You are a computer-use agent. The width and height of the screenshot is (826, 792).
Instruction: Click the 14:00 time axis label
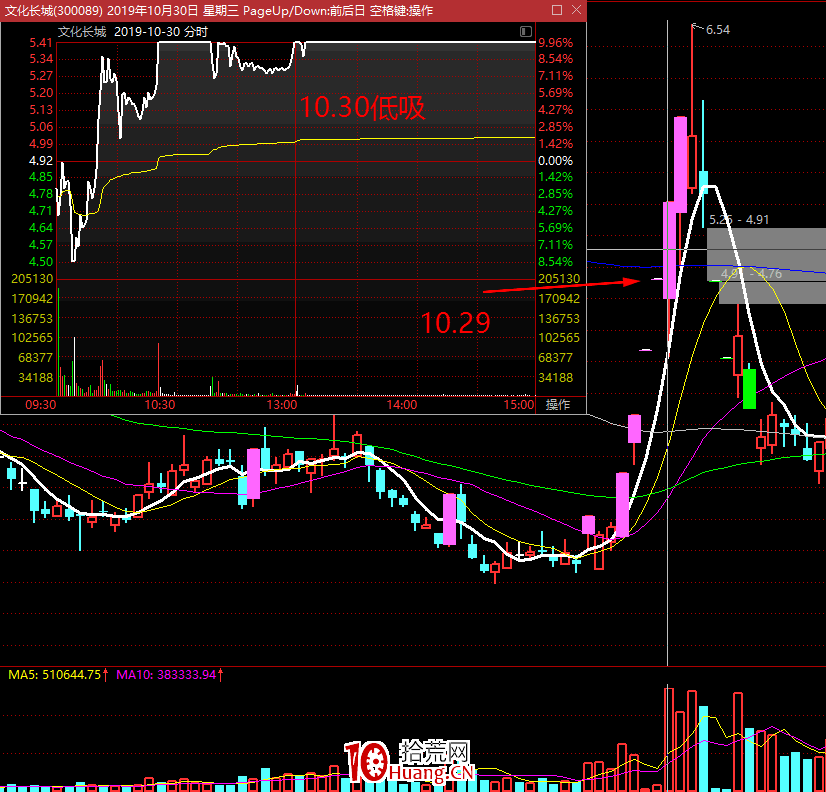pyautogui.click(x=401, y=405)
